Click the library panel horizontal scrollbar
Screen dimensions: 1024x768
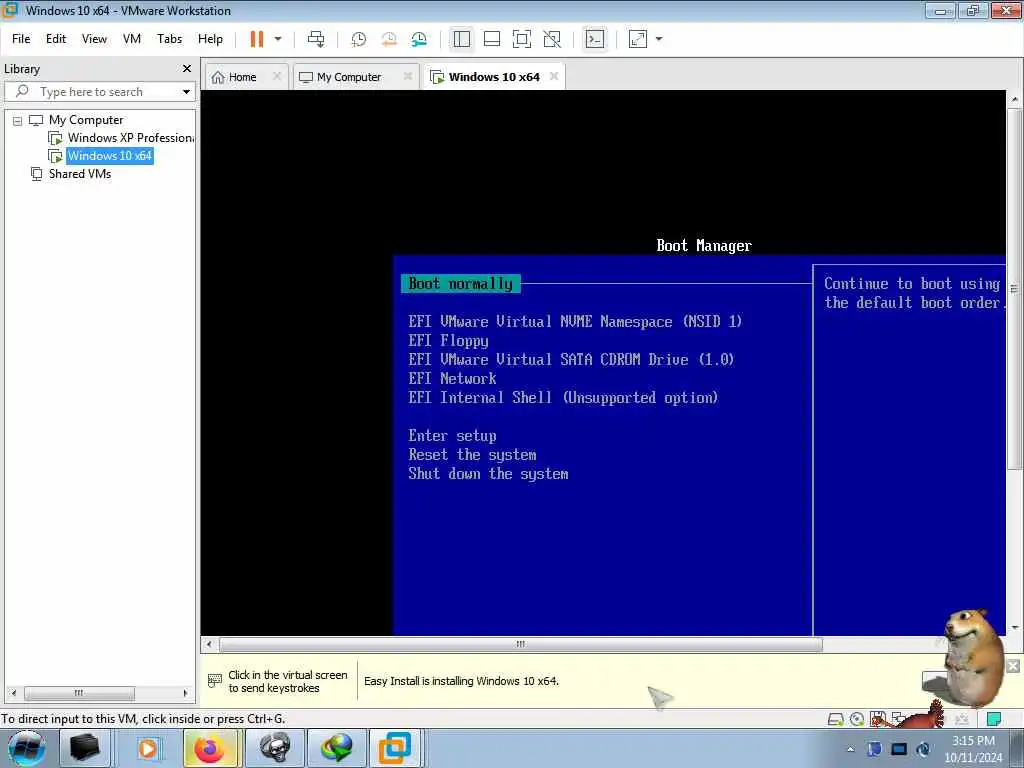click(x=78, y=693)
